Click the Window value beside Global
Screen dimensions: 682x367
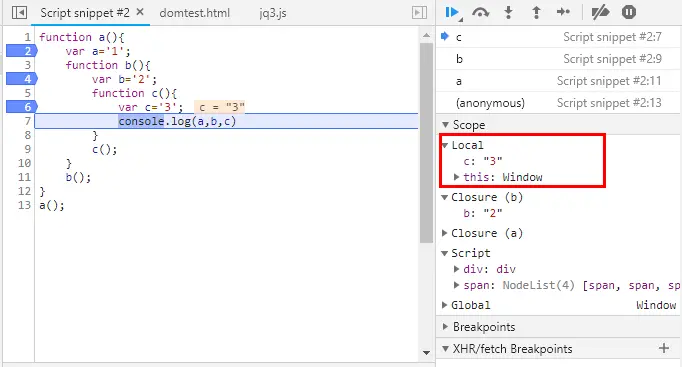click(x=656, y=305)
